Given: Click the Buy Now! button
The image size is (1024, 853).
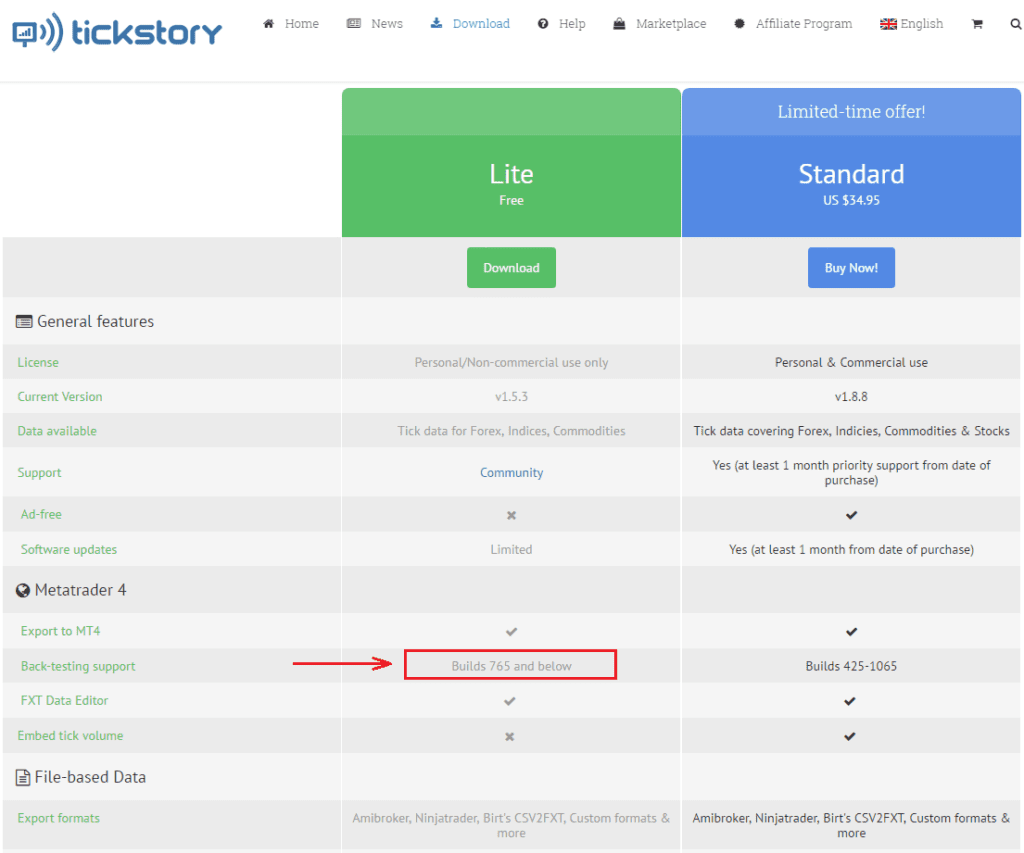Looking at the screenshot, I should pos(851,268).
